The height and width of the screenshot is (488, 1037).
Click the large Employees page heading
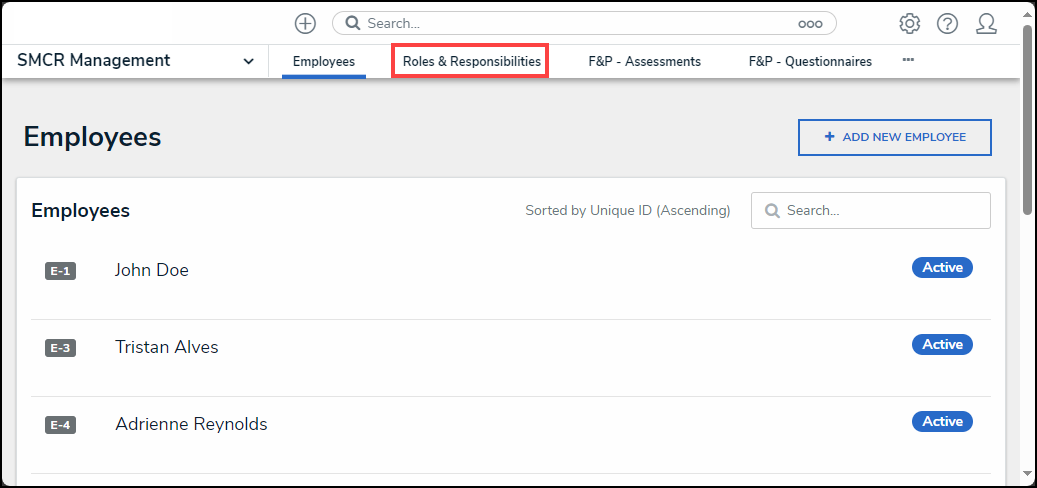point(92,137)
